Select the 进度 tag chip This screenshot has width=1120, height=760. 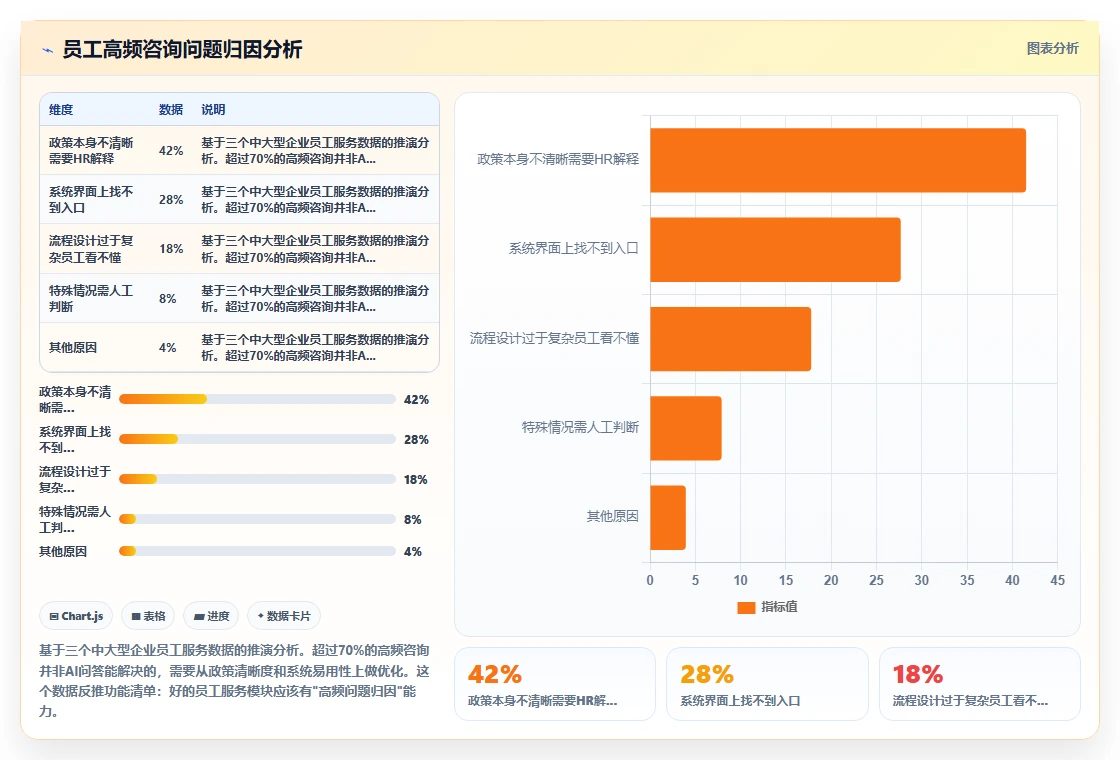click(x=211, y=616)
